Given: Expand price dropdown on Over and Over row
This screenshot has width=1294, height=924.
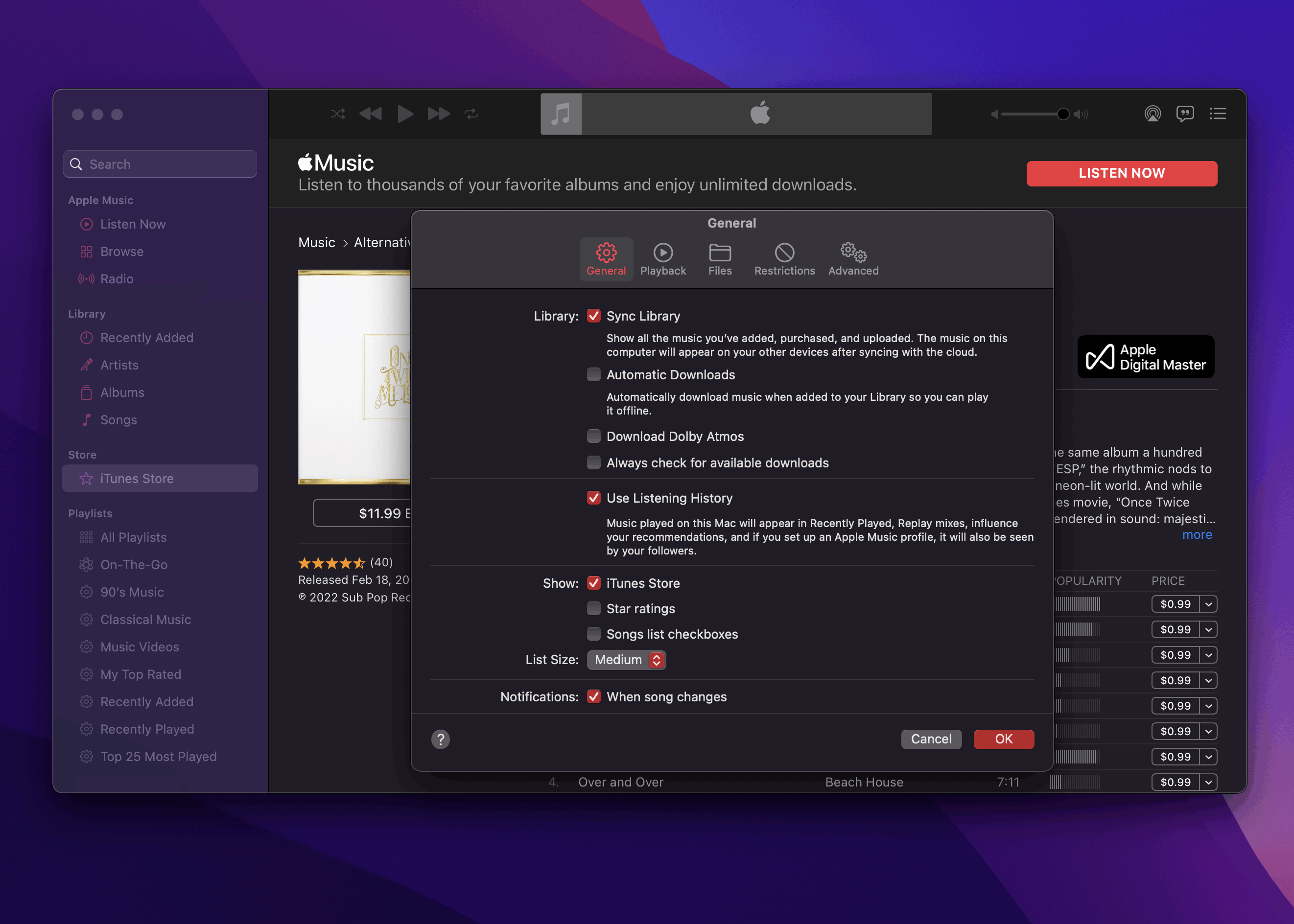Looking at the screenshot, I should (x=1208, y=782).
